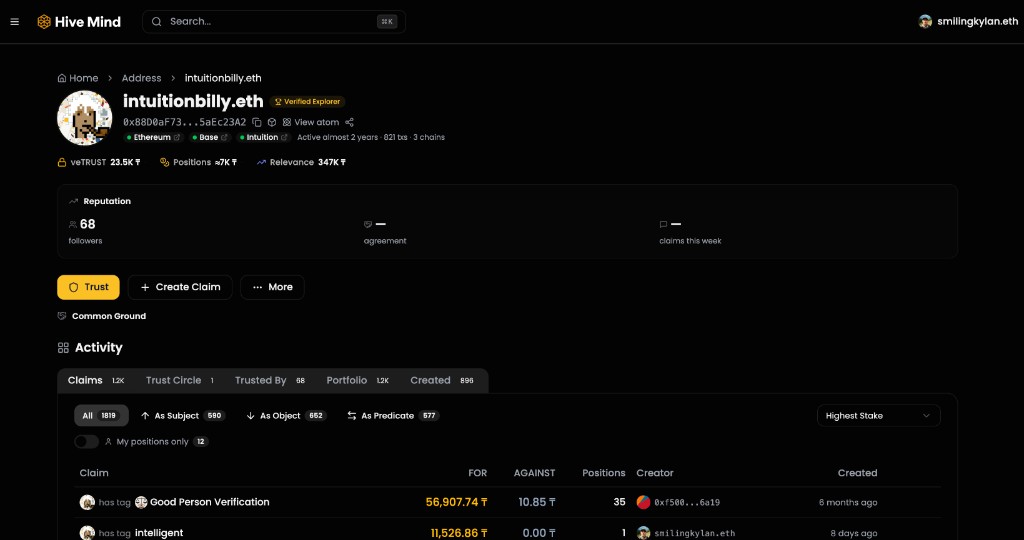Click the FOR column header
The width and height of the screenshot is (1024, 540).
tap(477, 473)
